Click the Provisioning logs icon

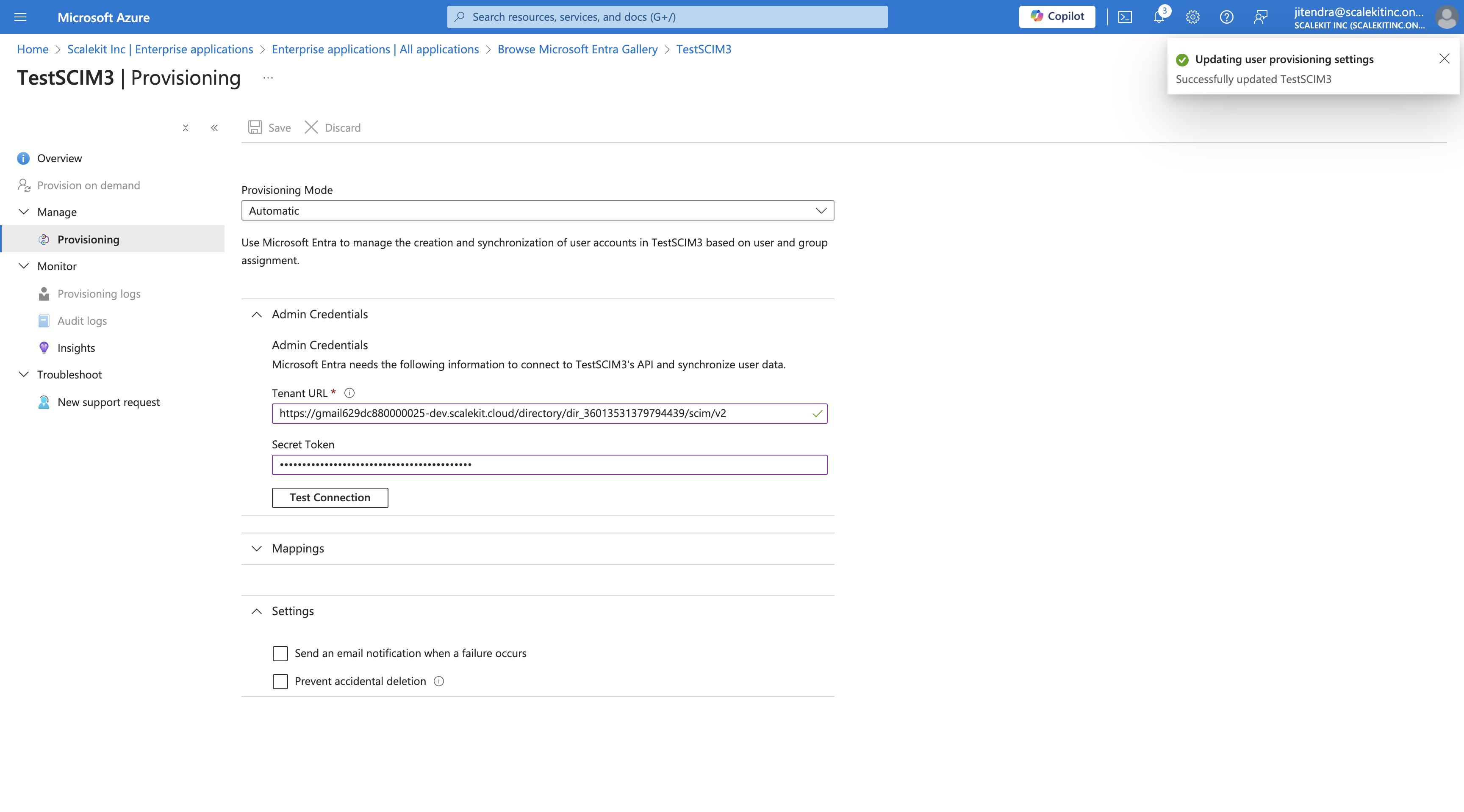coord(44,293)
